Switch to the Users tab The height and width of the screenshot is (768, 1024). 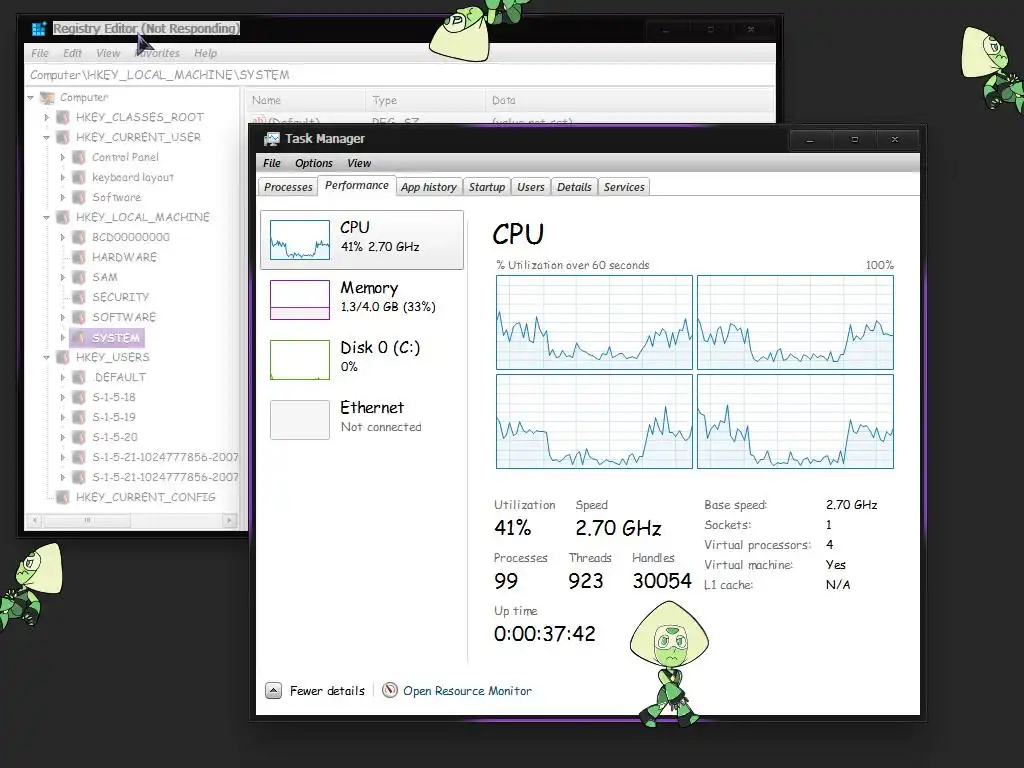point(530,187)
